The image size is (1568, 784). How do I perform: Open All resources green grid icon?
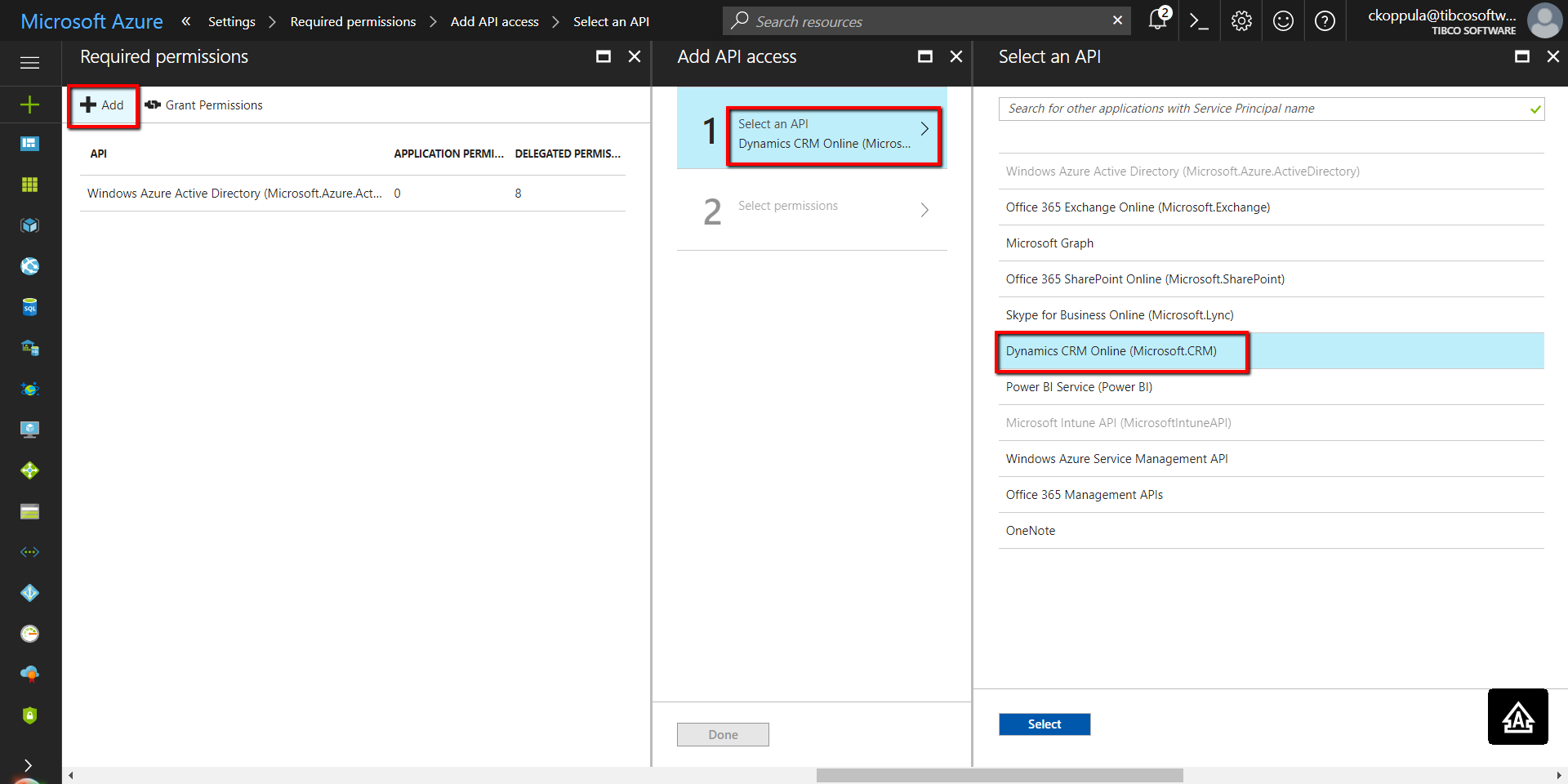point(30,185)
